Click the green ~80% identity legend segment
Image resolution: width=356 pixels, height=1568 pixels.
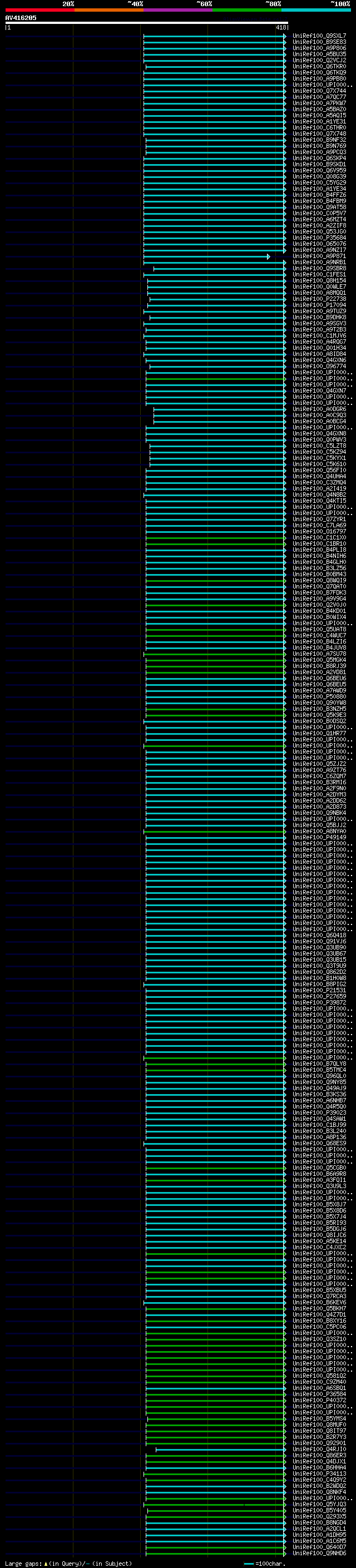(247, 10)
